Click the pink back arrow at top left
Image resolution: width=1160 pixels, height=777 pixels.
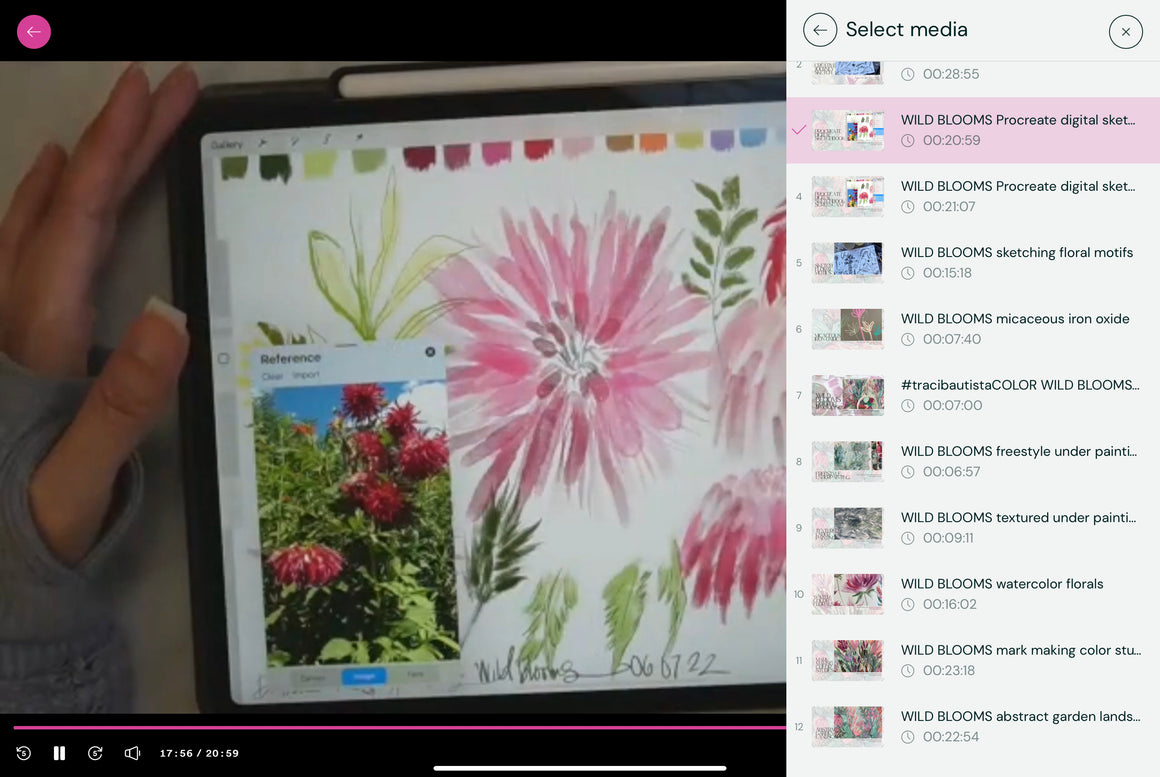(x=33, y=31)
